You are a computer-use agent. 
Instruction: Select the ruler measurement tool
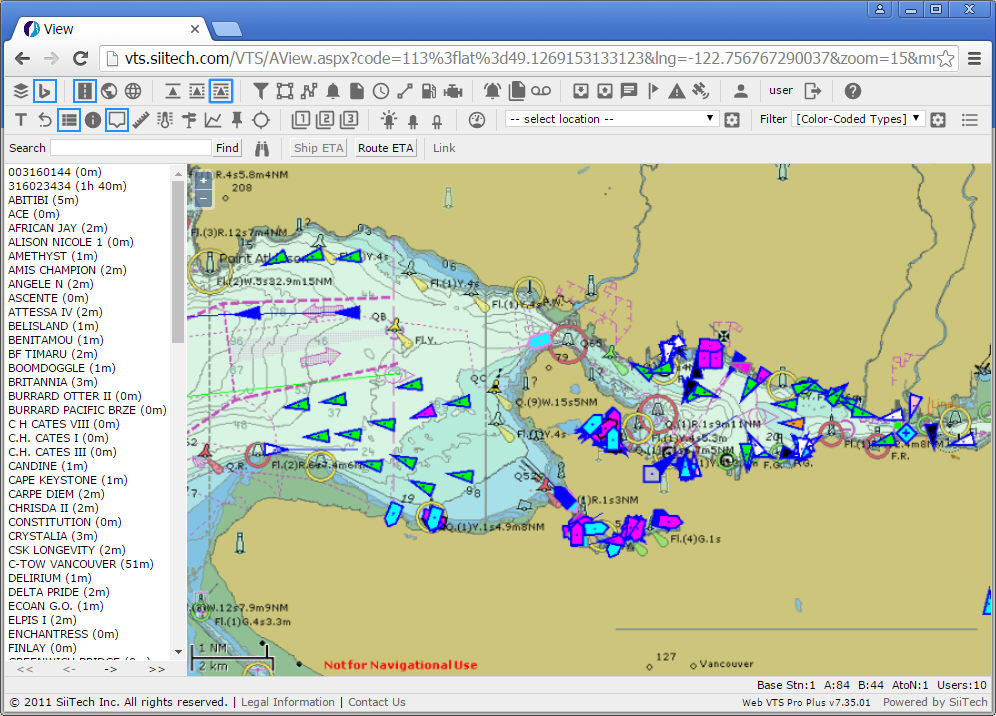pyautogui.click(x=141, y=120)
